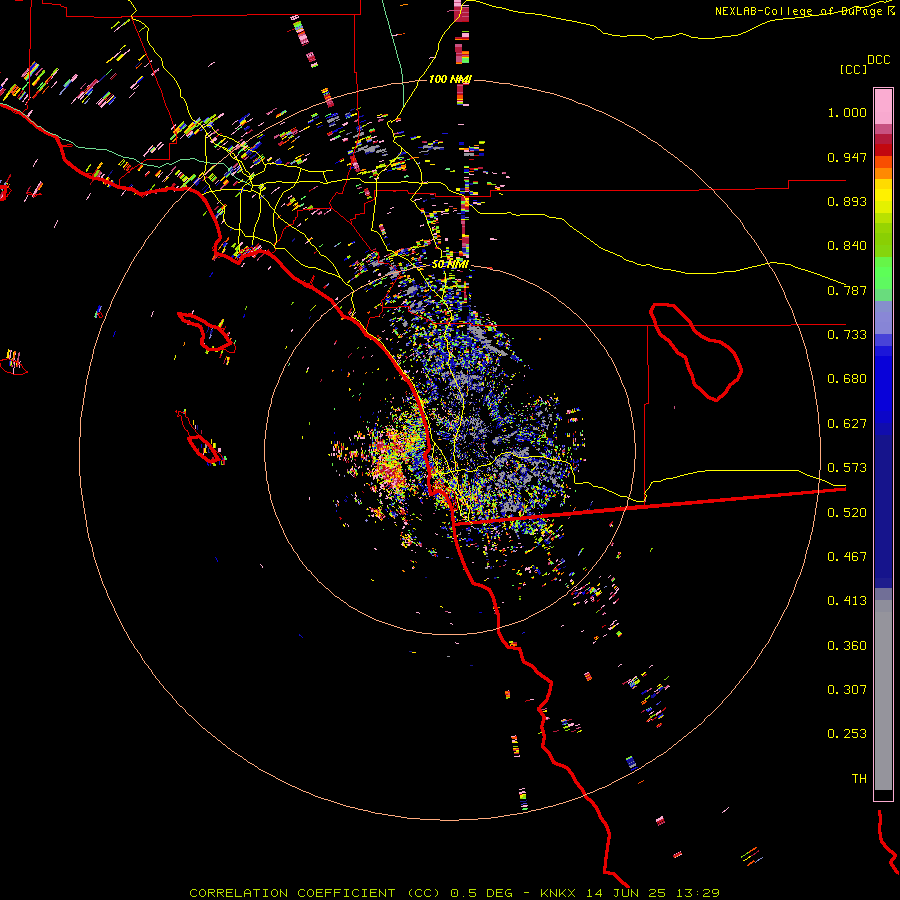Click the 100 NMI range ring label
The width and height of the screenshot is (900, 900).
click(450, 79)
